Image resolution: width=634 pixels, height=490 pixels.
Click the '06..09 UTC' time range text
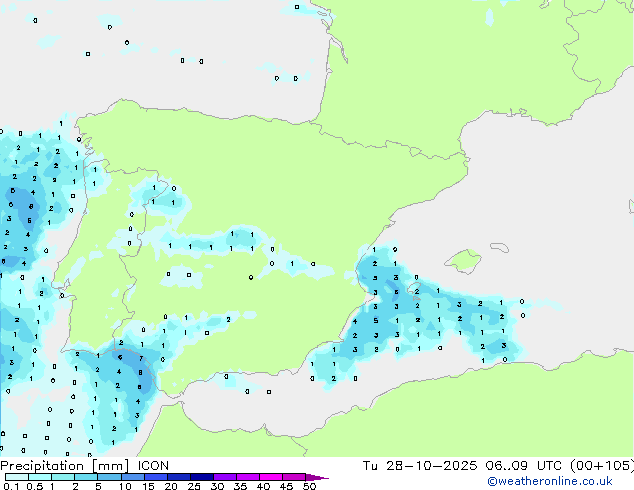[x=524, y=466]
